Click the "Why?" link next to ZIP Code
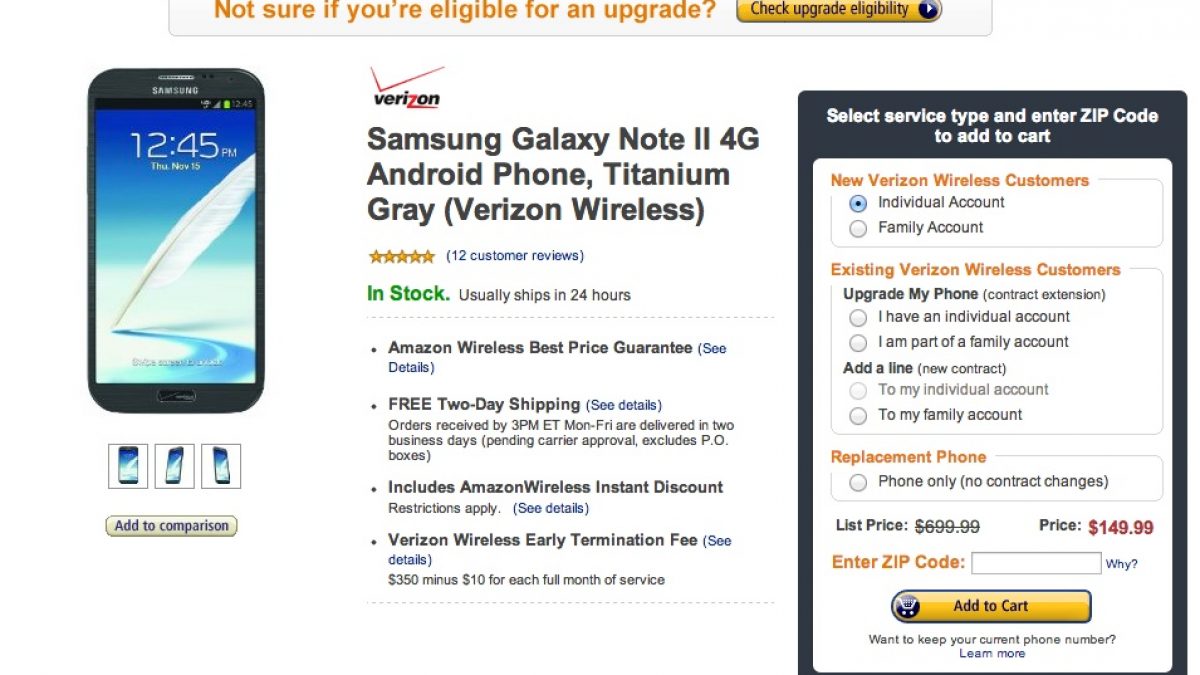Screen dimensions: 1200x675 1121,564
